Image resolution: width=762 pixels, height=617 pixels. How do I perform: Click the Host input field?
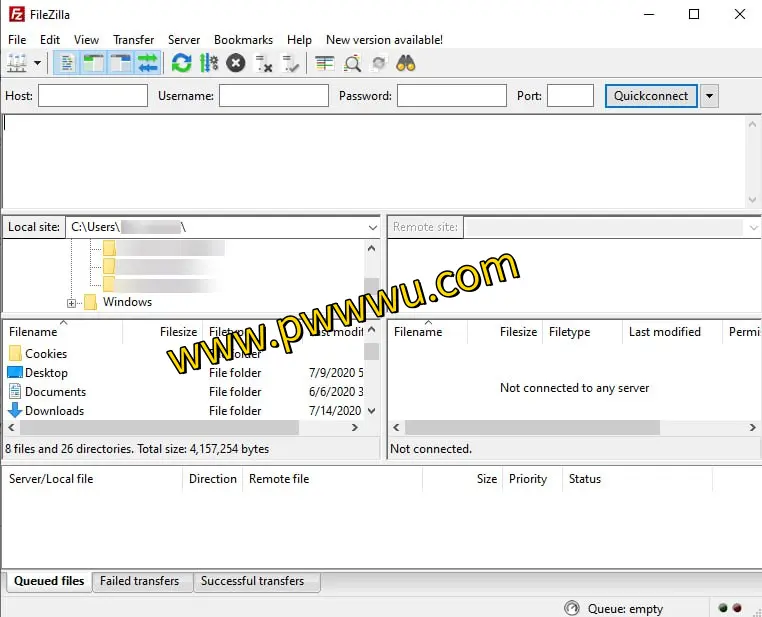pyautogui.click(x=93, y=96)
